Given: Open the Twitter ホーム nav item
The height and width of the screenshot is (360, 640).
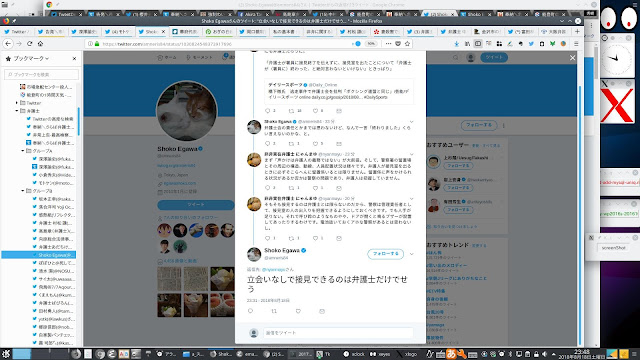Looking at the screenshot, I should pos(167,58).
